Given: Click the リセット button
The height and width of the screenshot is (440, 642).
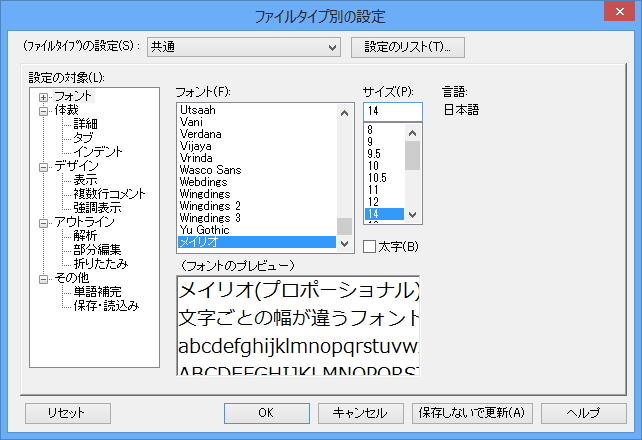Looking at the screenshot, I should coord(68,413).
